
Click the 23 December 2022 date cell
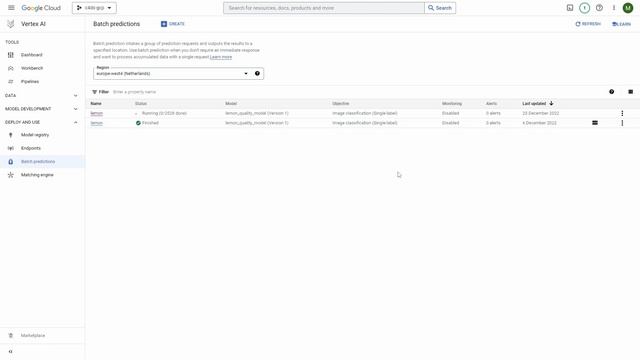pos(540,113)
